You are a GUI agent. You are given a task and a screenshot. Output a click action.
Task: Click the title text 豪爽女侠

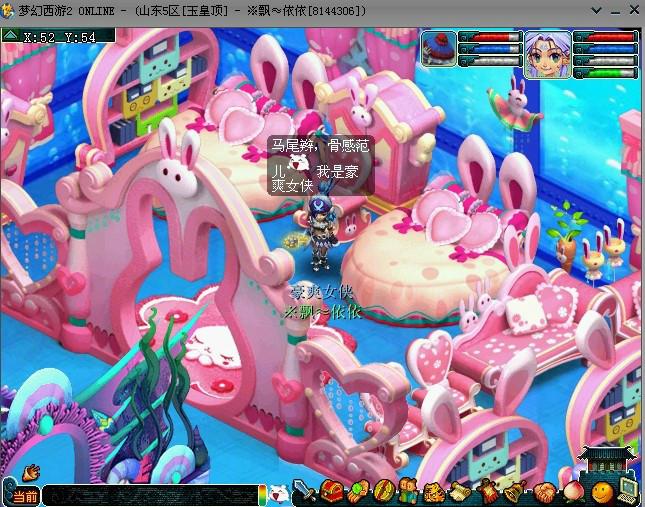321,293
